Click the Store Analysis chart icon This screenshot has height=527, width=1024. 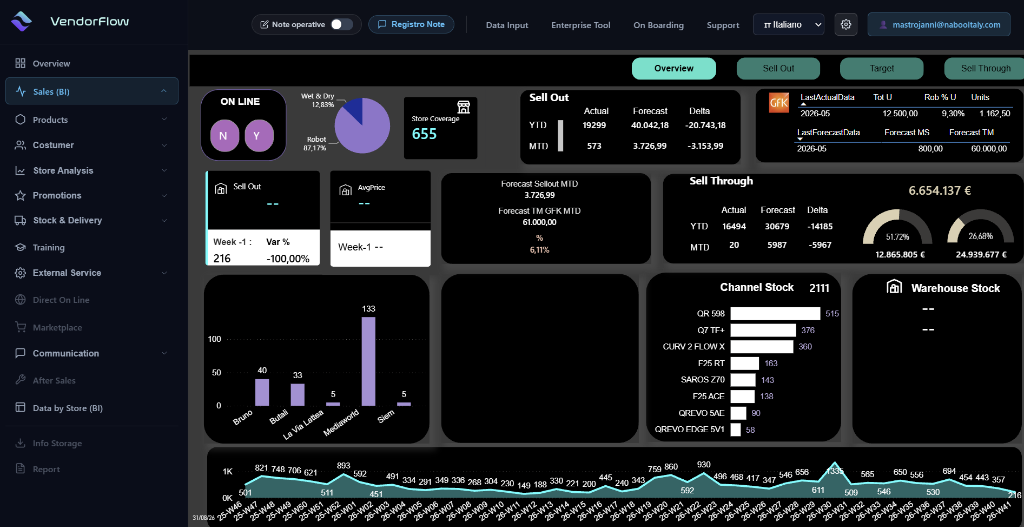tap(20, 170)
